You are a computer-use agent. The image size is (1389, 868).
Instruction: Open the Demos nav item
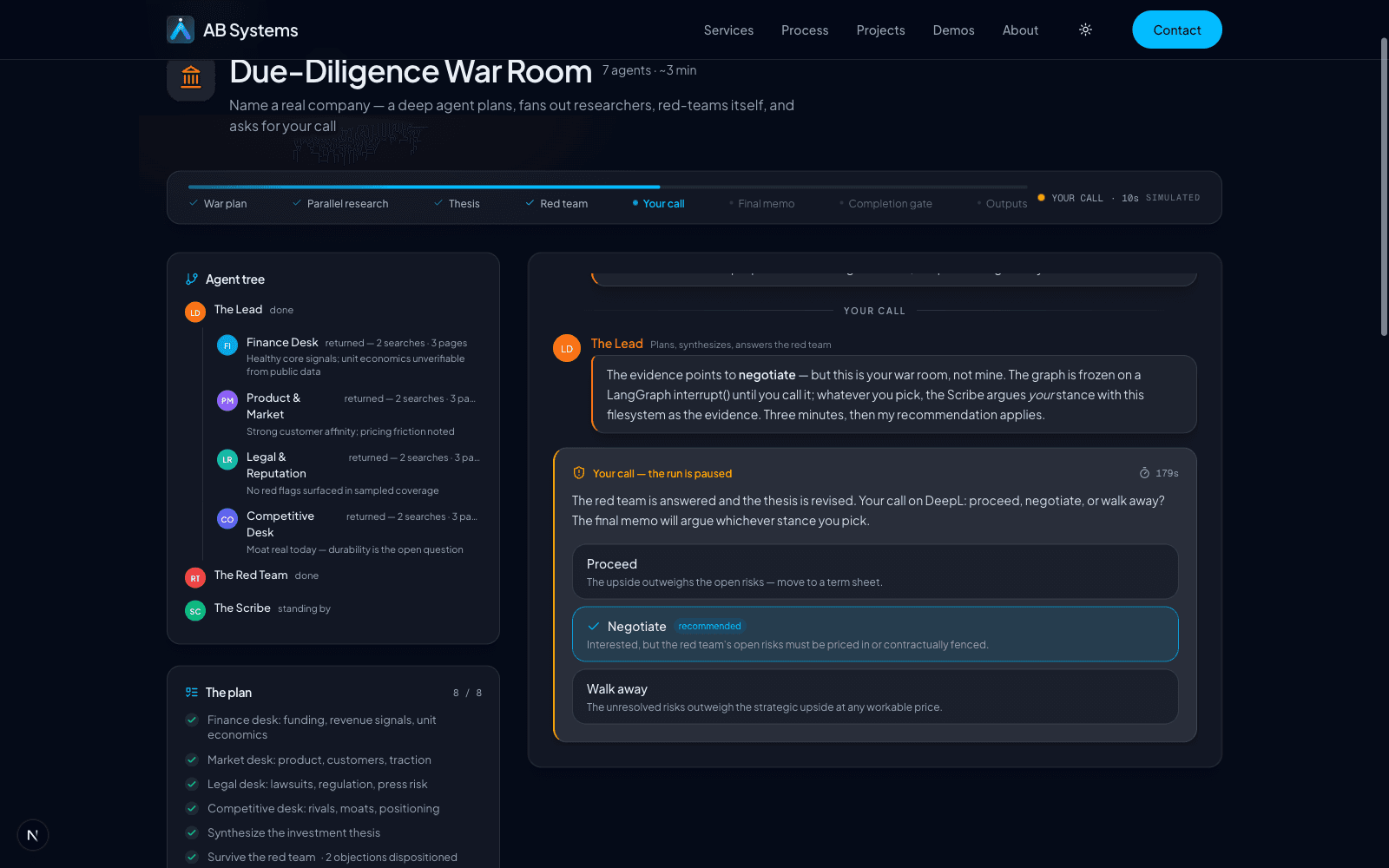tap(953, 30)
